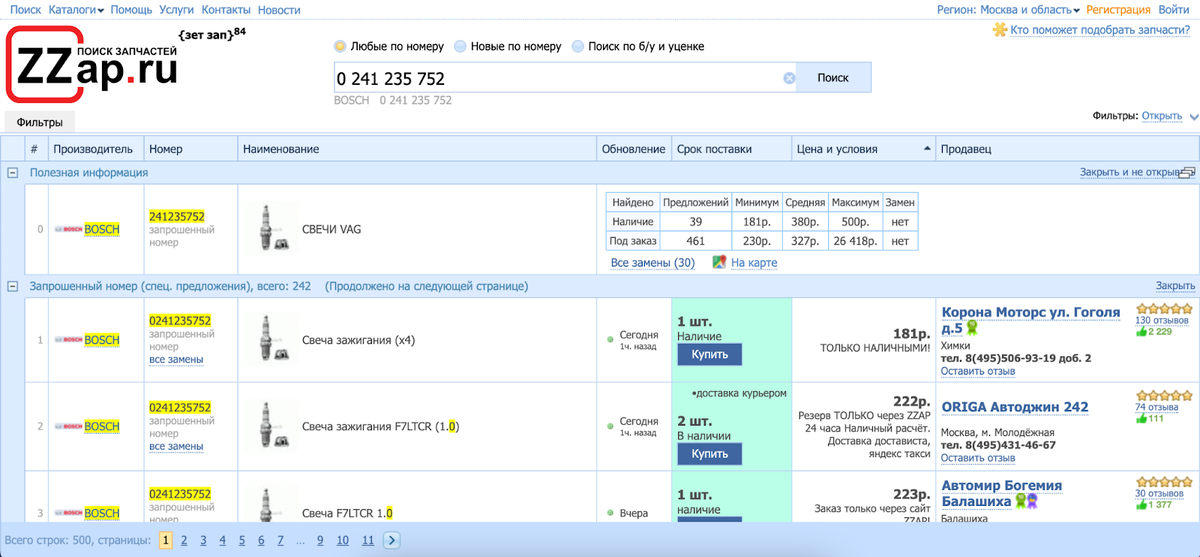Open the Услуги menu item
Viewport: 1200px width, 557px height.
click(177, 9)
